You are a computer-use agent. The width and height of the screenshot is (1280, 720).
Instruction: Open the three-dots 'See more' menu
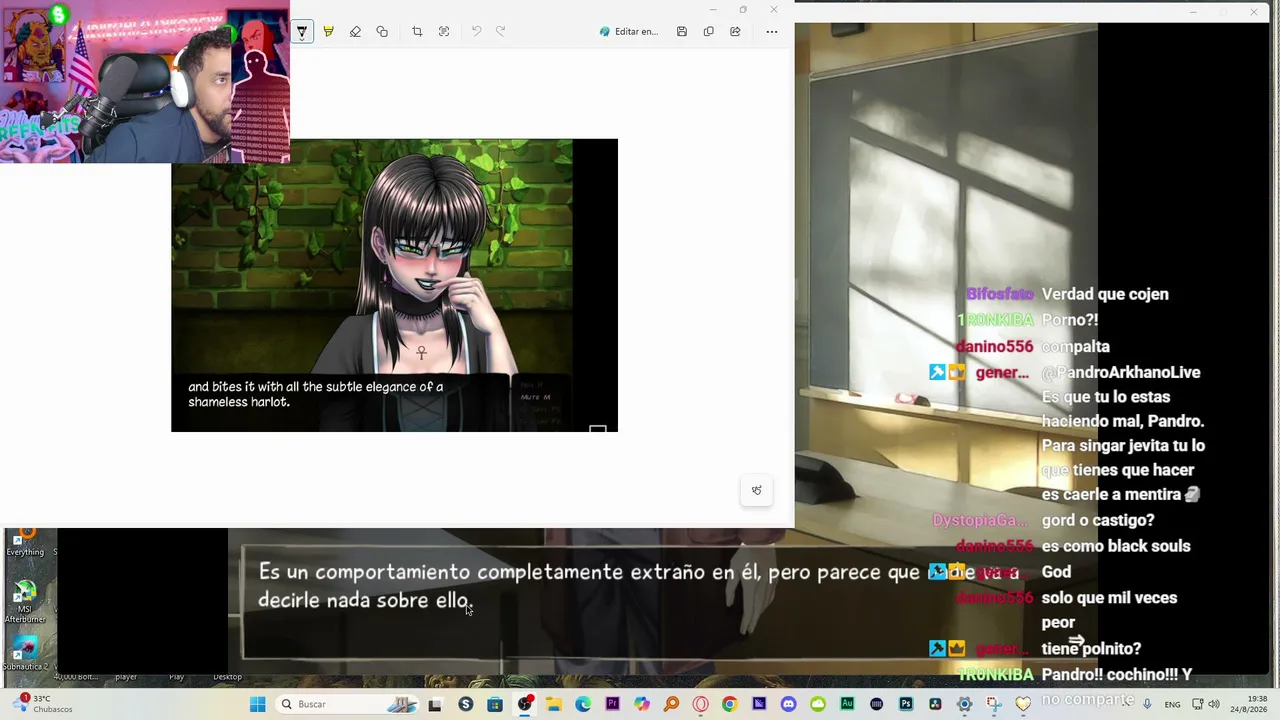(x=772, y=32)
